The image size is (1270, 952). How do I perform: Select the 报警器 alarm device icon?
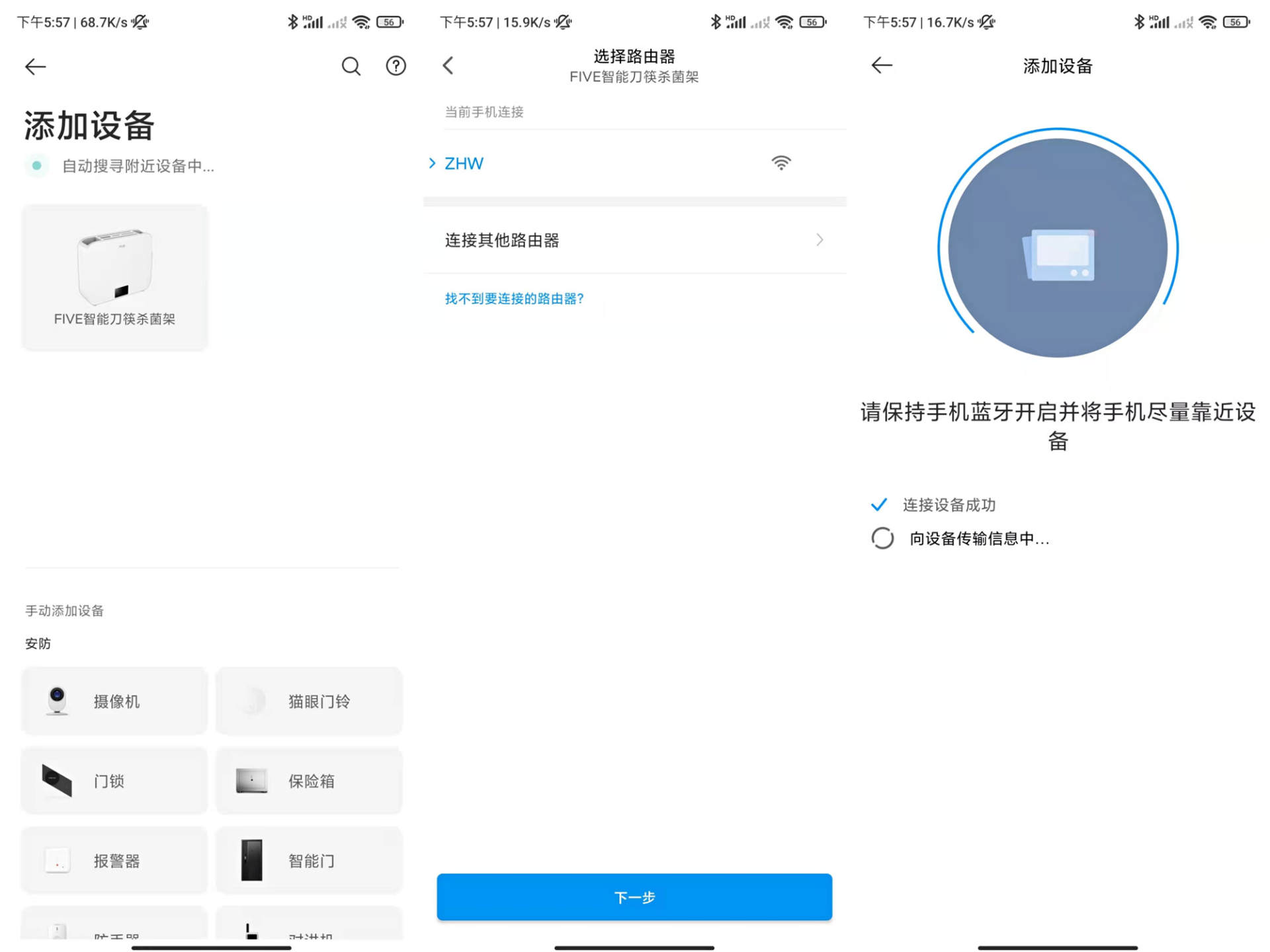coord(56,860)
